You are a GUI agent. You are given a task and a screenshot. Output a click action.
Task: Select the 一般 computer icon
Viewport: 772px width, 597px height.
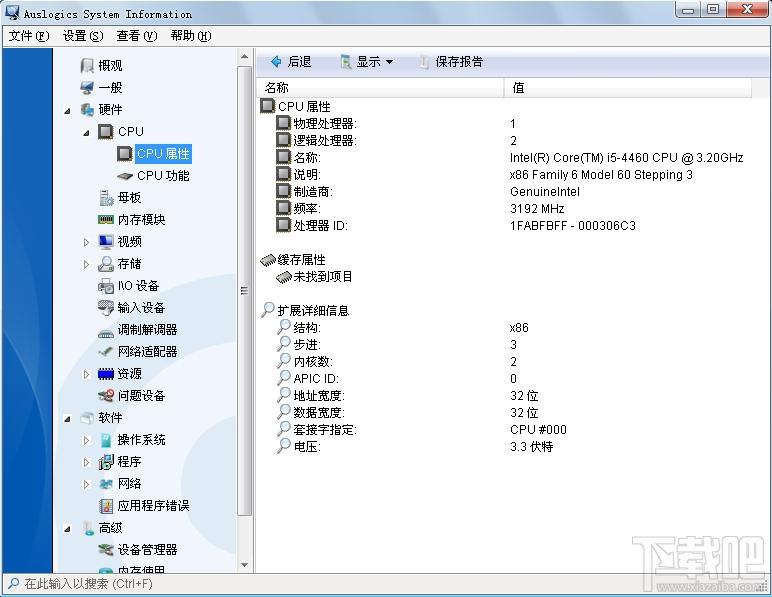click(x=87, y=88)
